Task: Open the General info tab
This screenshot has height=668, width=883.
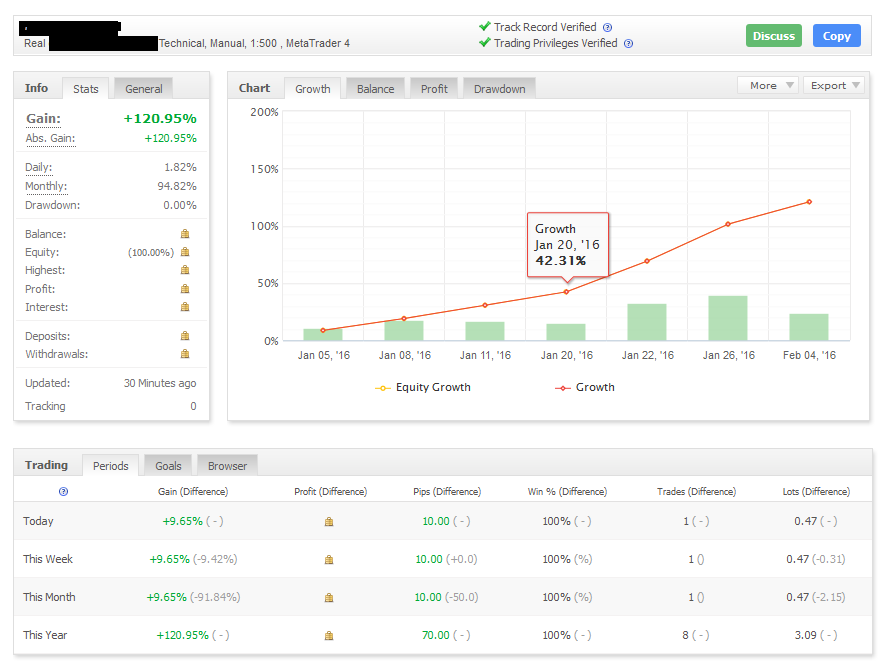Action: tap(143, 89)
